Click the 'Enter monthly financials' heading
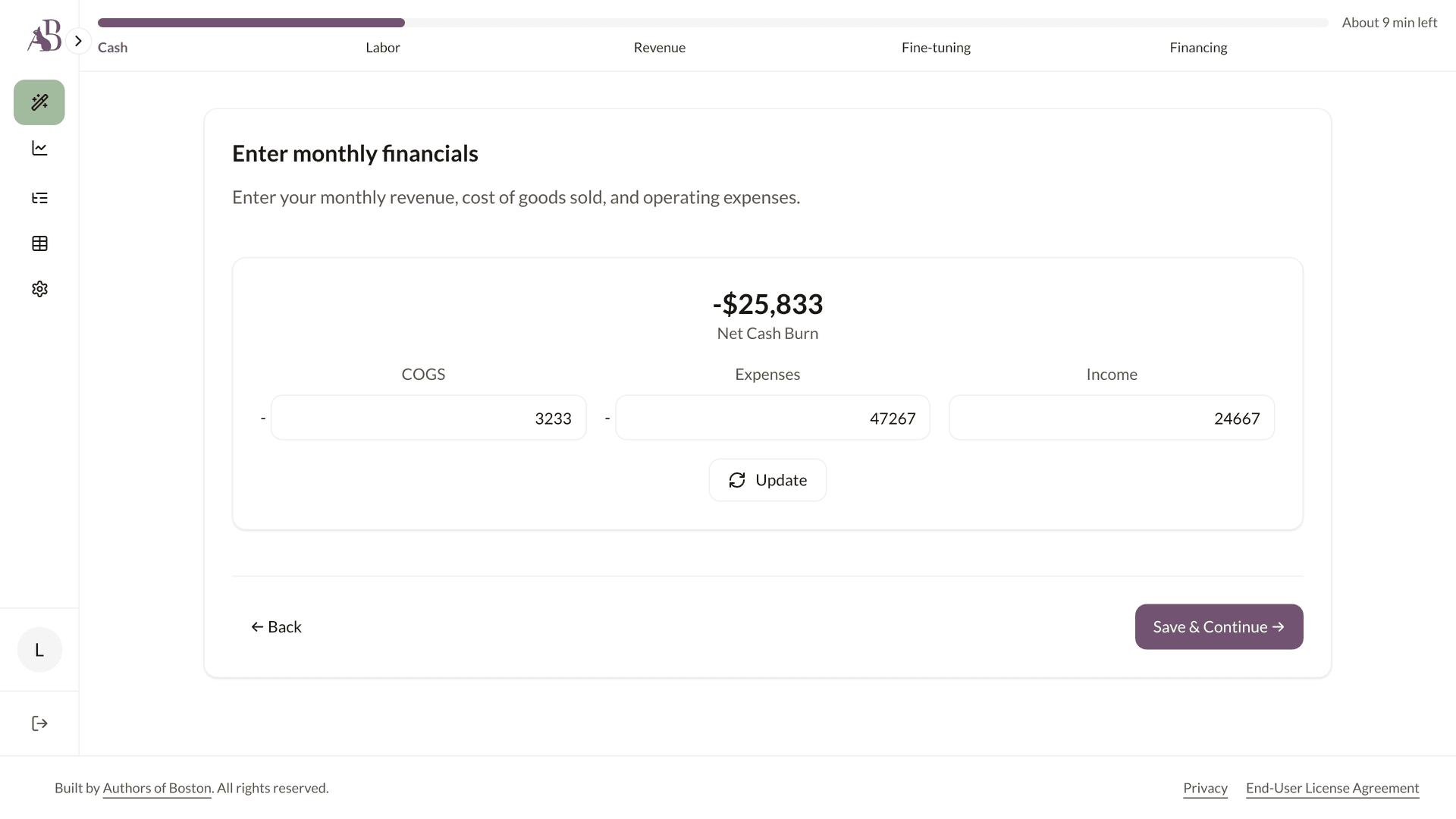 (355, 153)
